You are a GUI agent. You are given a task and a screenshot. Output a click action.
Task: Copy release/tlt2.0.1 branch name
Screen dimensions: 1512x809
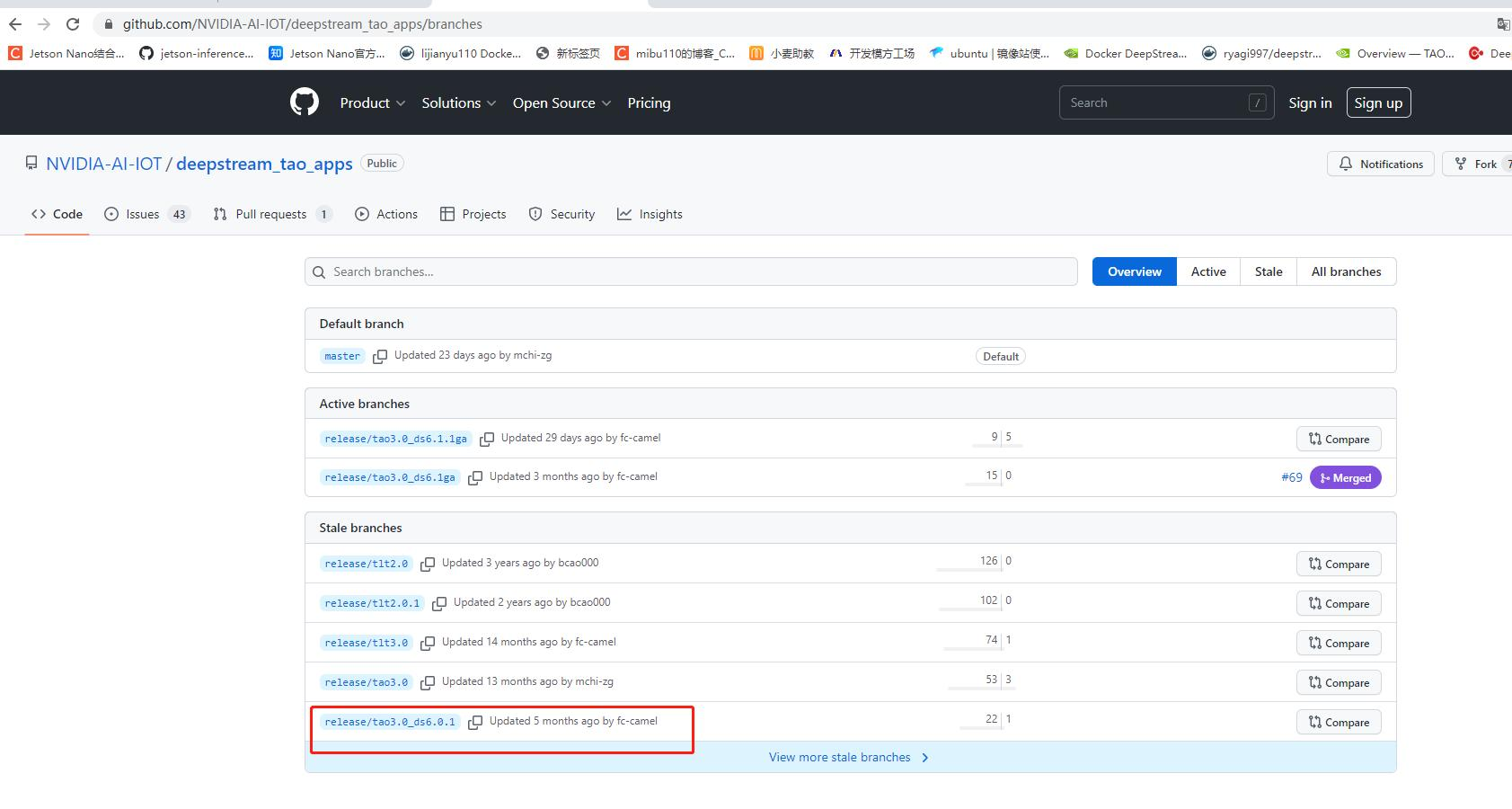click(x=439, y=604)
